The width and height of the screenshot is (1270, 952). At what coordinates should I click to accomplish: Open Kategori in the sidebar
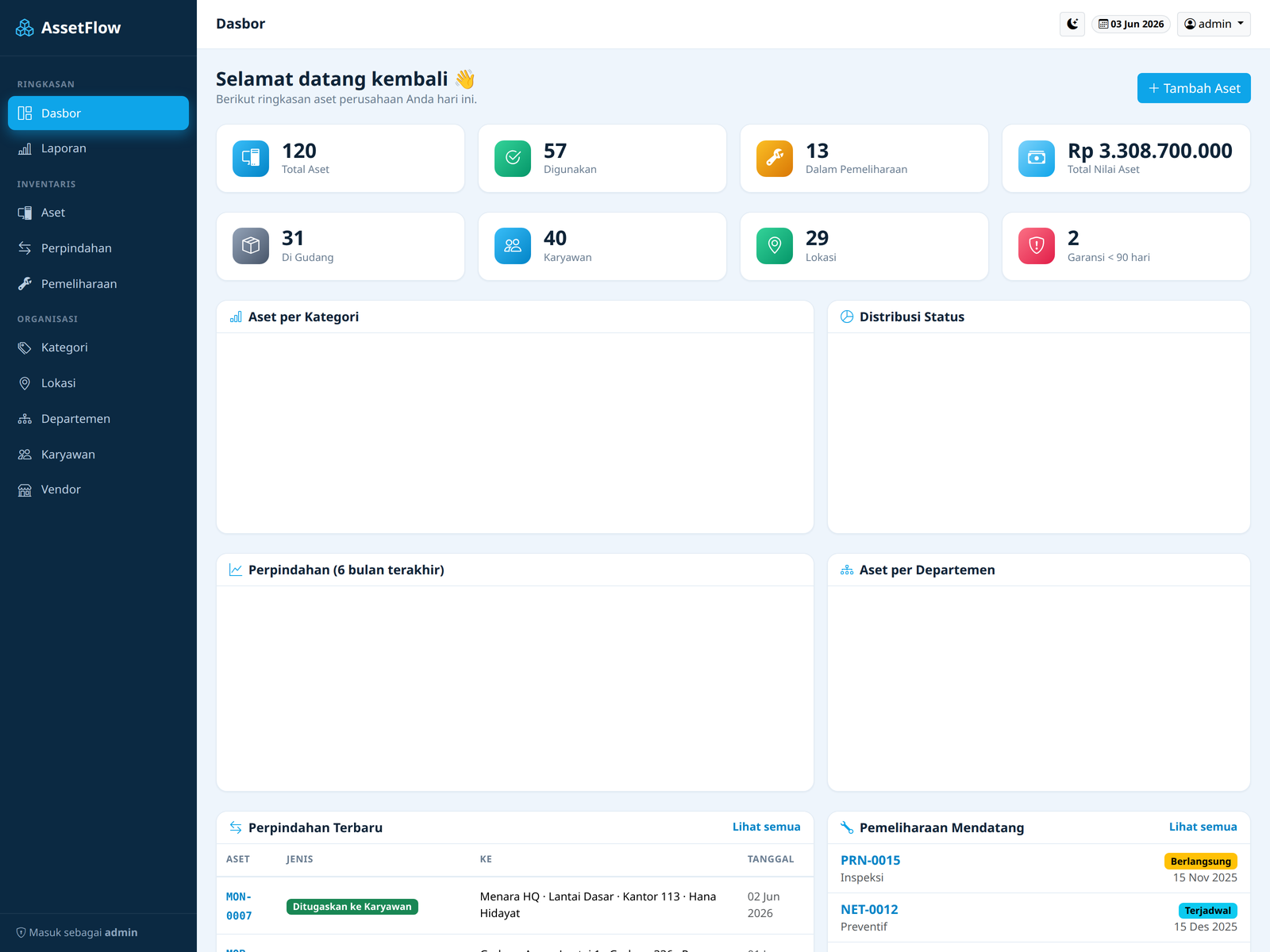[x=98, y=347]
